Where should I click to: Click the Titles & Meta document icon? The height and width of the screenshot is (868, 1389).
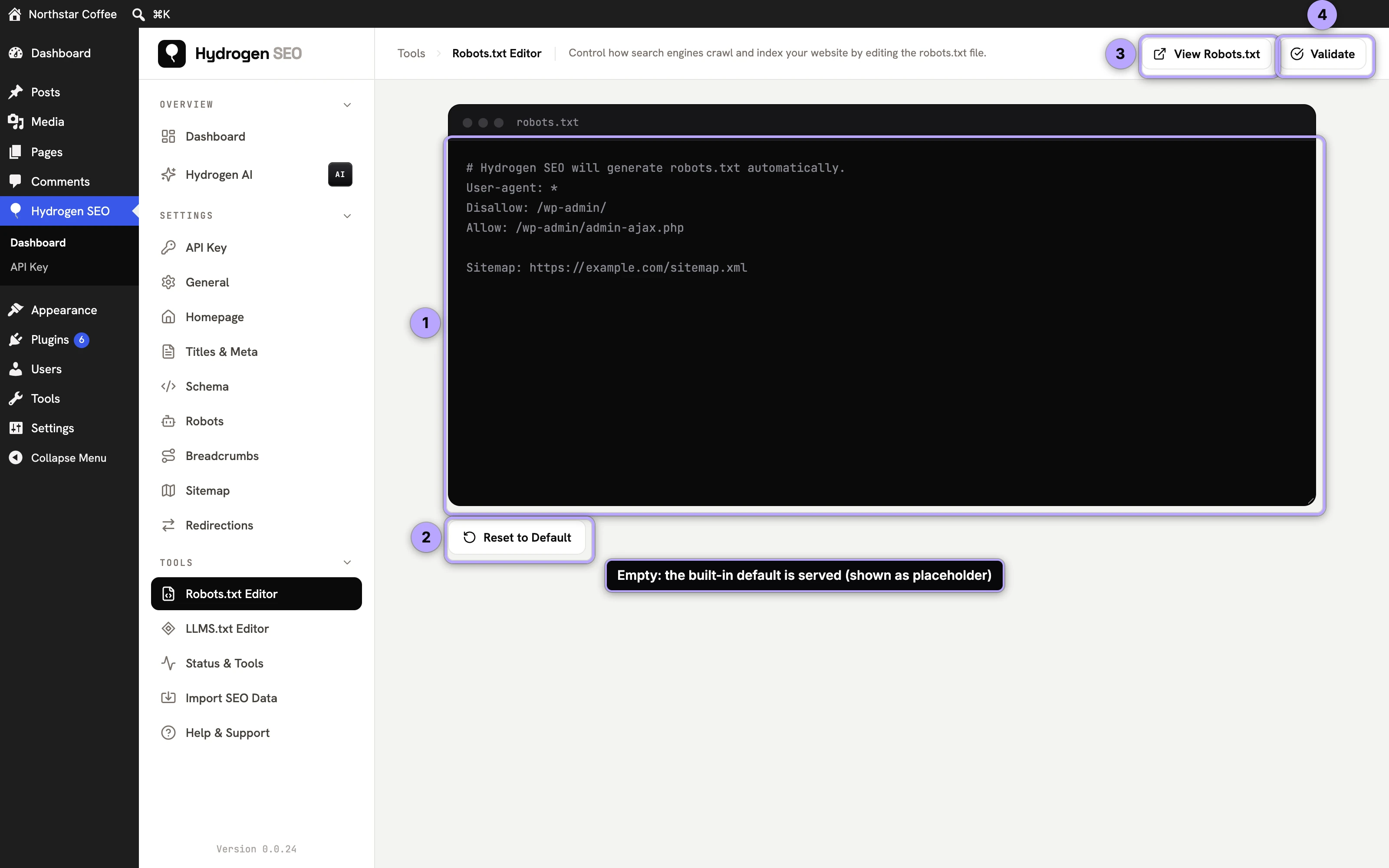click(168, 352)
